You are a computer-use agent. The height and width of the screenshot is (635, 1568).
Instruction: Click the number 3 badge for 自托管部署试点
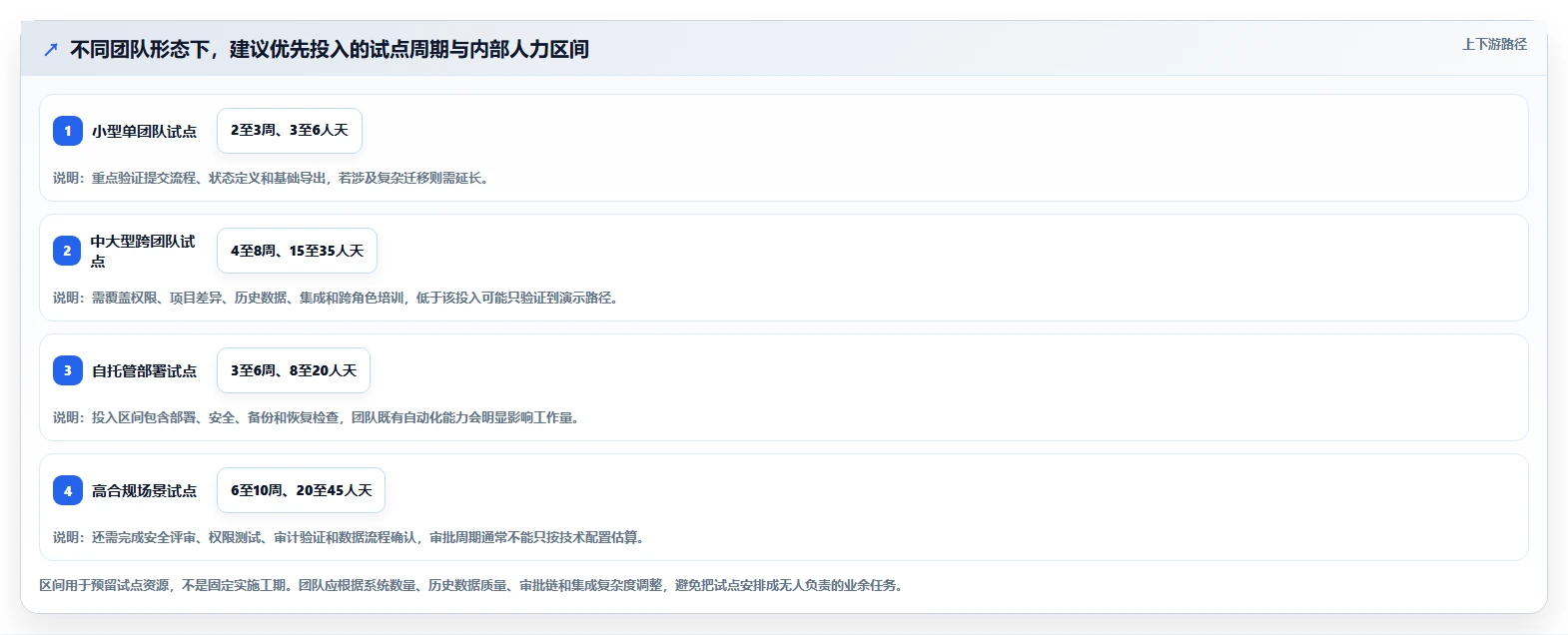(x=68, y=370)
